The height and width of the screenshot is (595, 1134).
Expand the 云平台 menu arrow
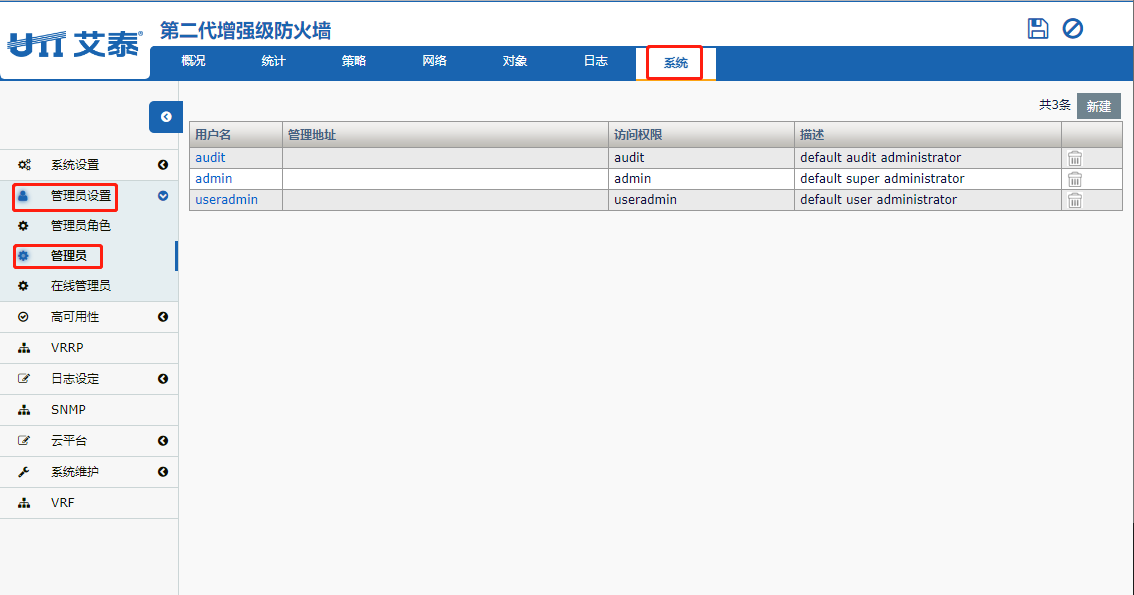coord(163,440)
